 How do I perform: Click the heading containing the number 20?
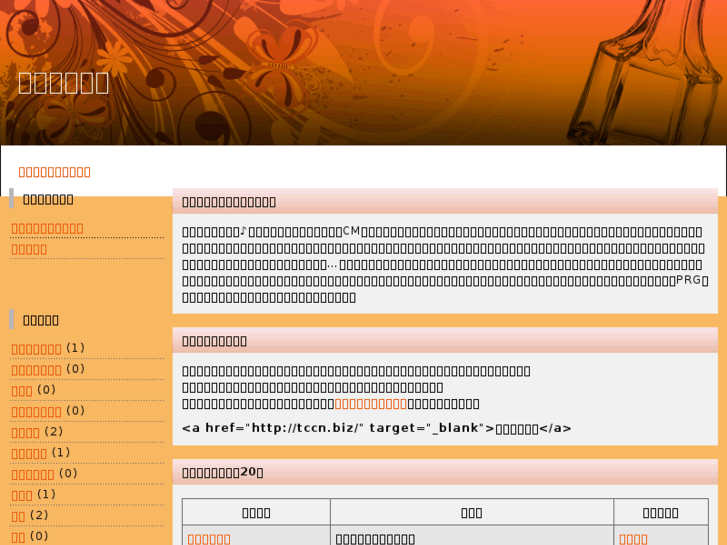[223, 473]
